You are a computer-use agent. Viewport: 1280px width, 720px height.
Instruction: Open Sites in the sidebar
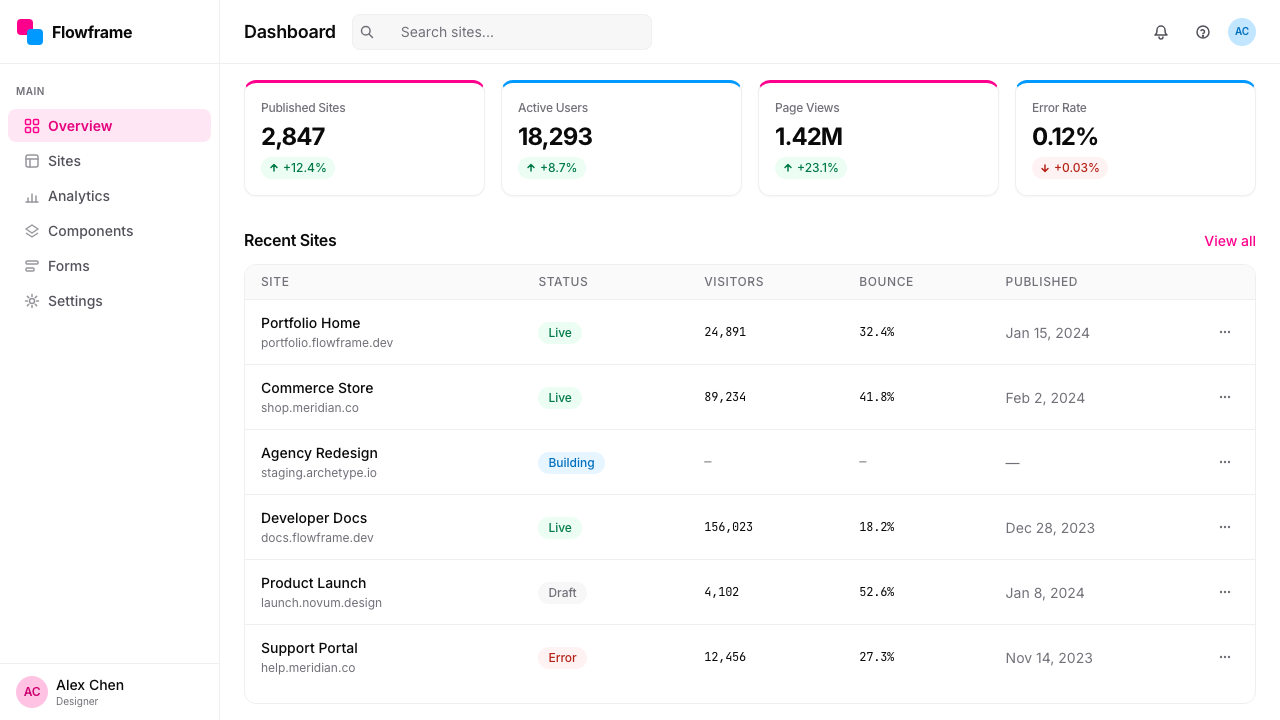click(110, 161)
